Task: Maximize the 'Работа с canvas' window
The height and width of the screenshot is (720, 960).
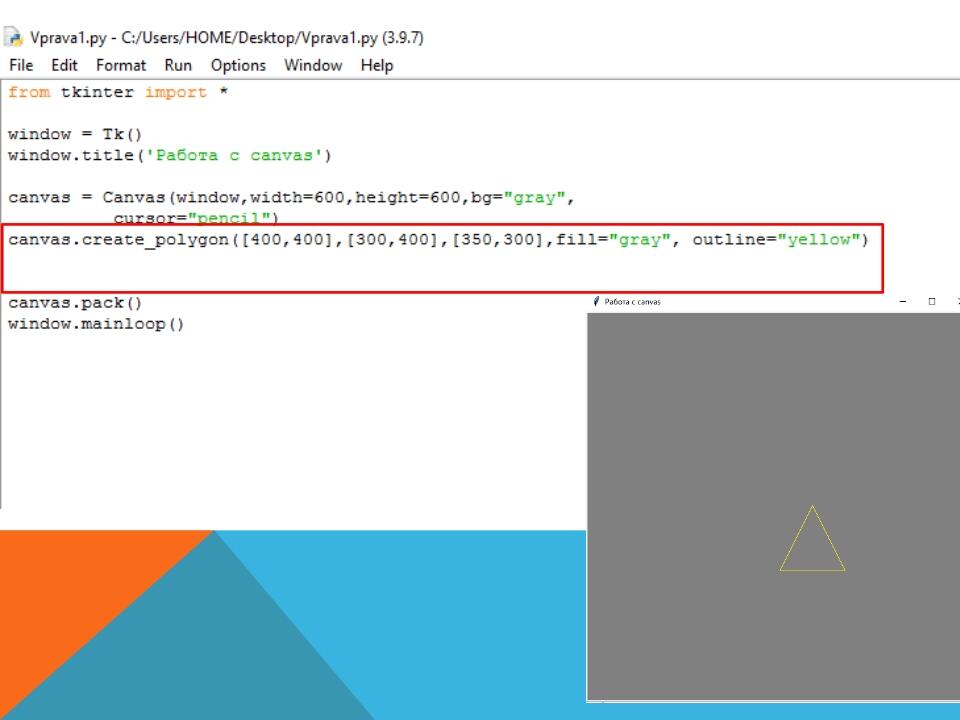Action: click(x=931, y=301)
